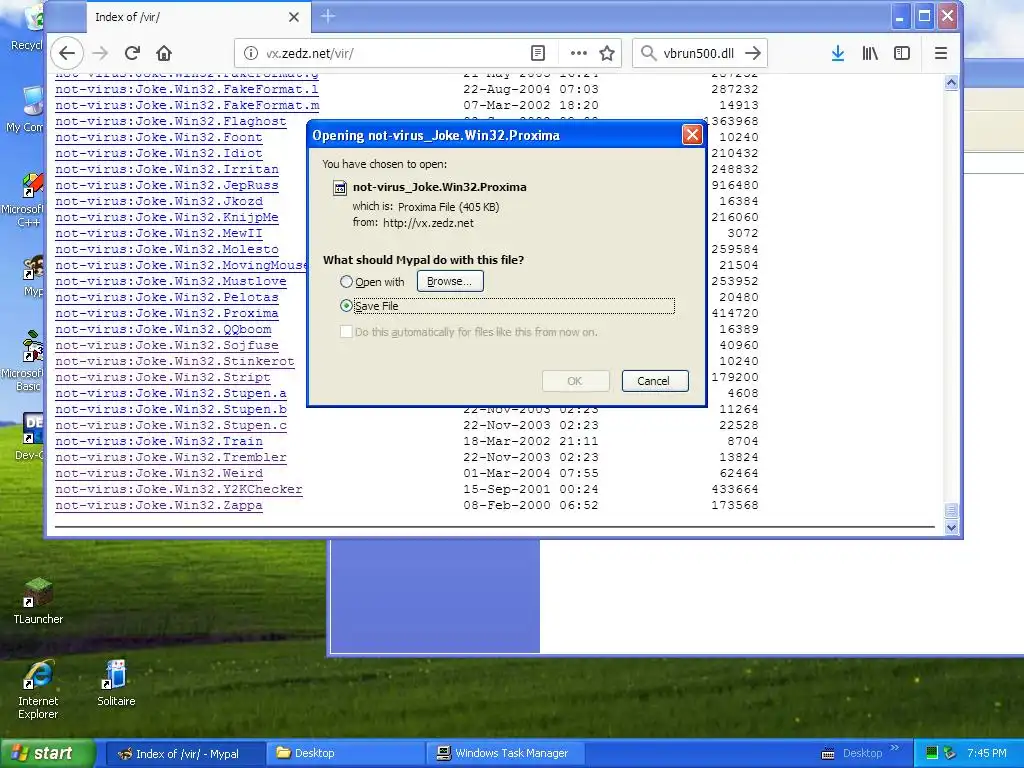Screen dimensions: 1024x768
Task: Open the Joke.Win32.Mustlove link
Action: pos(170,281)
